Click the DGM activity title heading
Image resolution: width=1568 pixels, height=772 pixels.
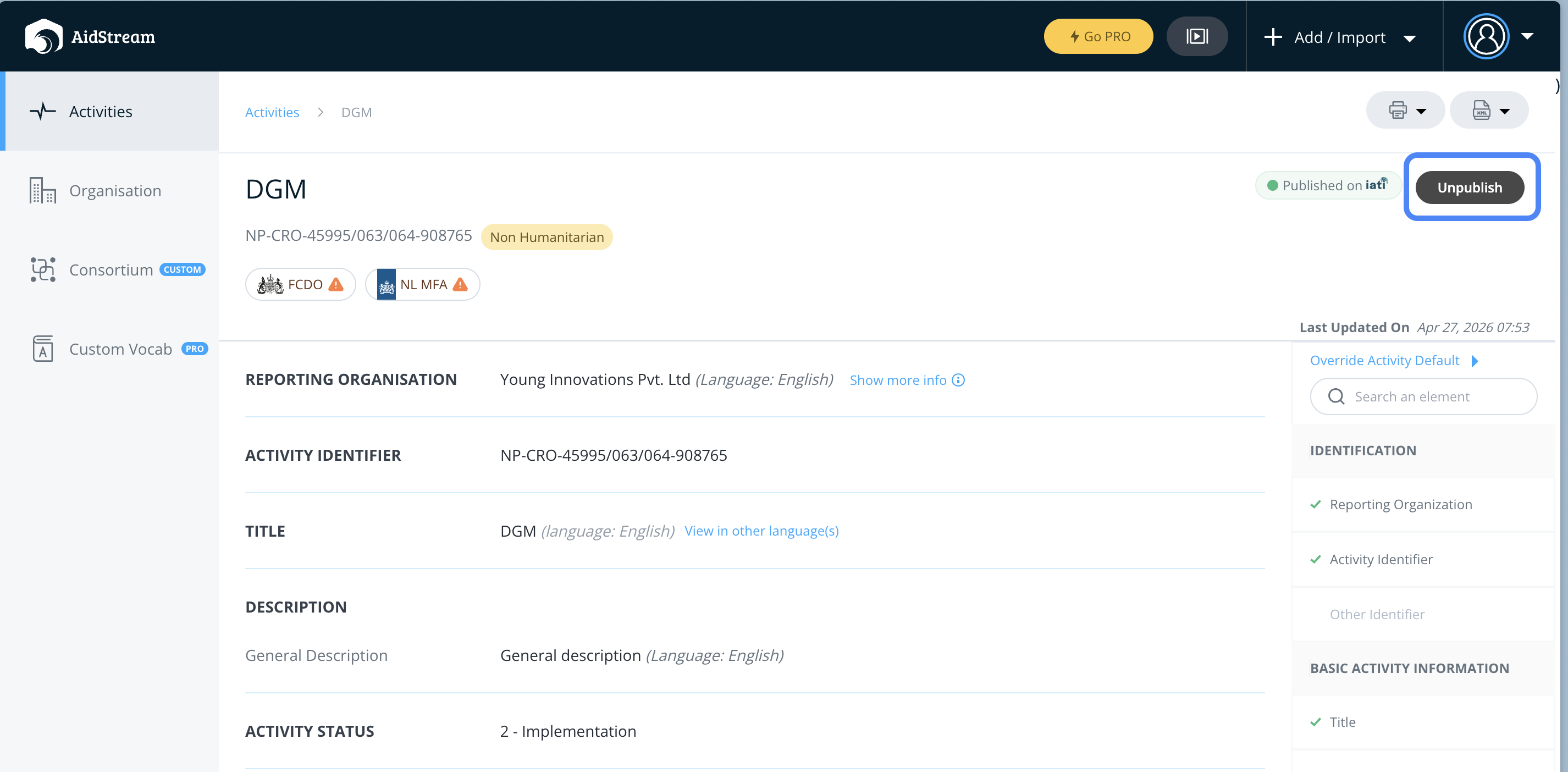(x=276, y=189)
